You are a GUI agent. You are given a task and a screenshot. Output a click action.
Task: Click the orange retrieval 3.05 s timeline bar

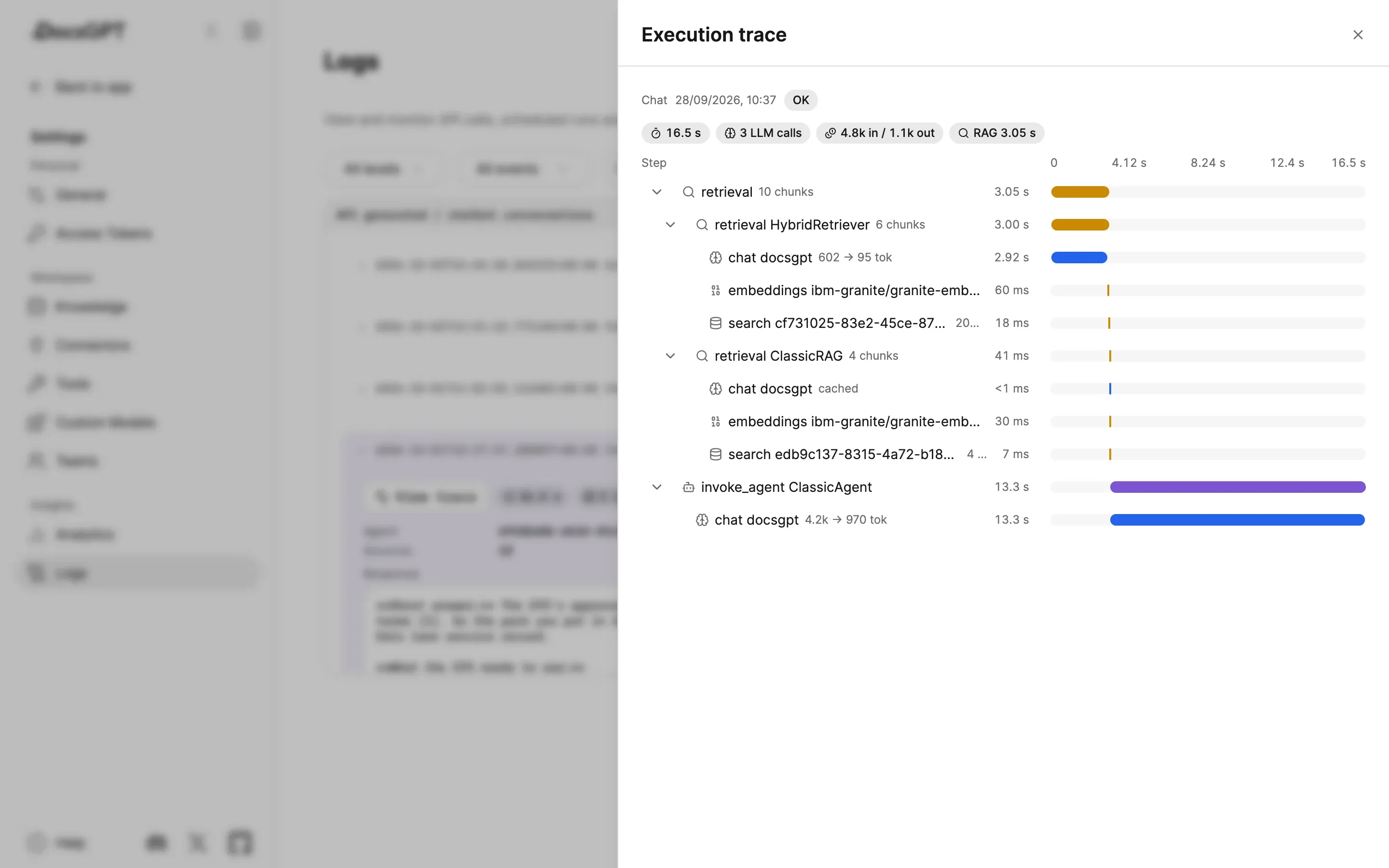click(x=1080, y=192)
